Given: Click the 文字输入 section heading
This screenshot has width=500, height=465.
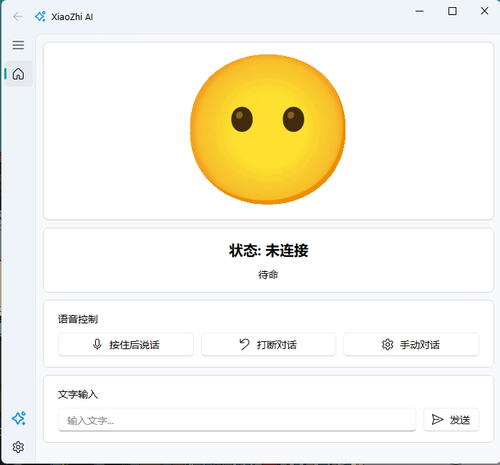Looking at the screenshot, I should point(78,394).
